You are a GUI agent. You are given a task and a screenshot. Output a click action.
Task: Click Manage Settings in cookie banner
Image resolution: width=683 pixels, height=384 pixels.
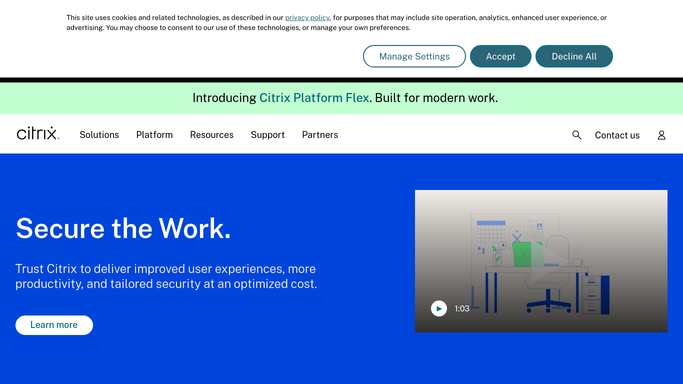coord(414,56)
